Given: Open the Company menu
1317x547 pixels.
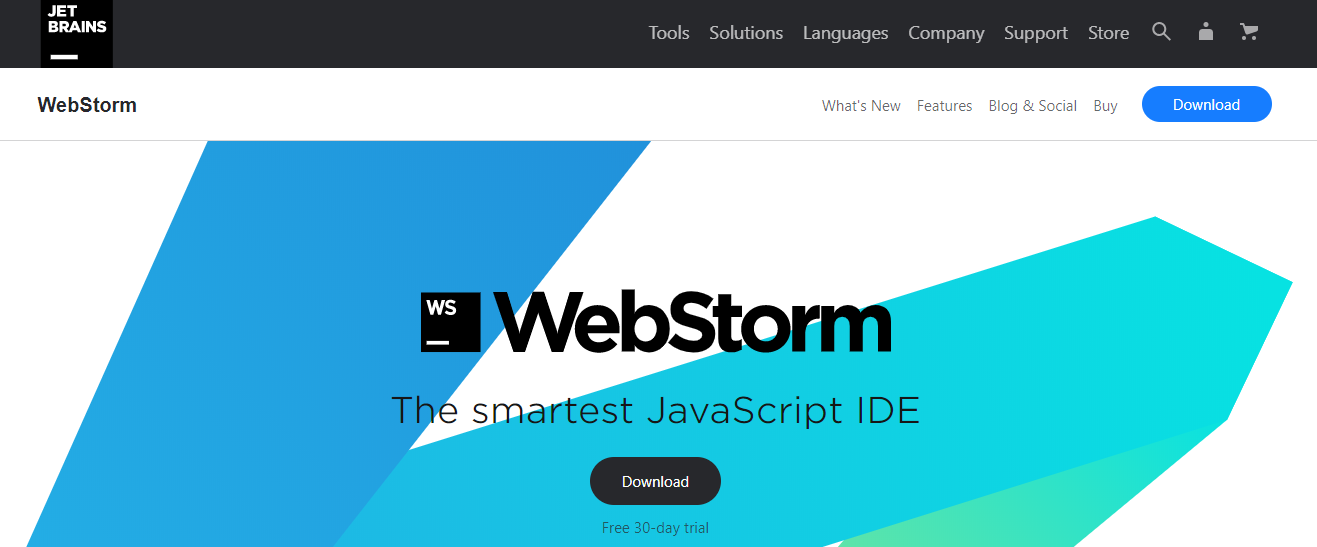Looking at the screenshot, I should 946,33.
